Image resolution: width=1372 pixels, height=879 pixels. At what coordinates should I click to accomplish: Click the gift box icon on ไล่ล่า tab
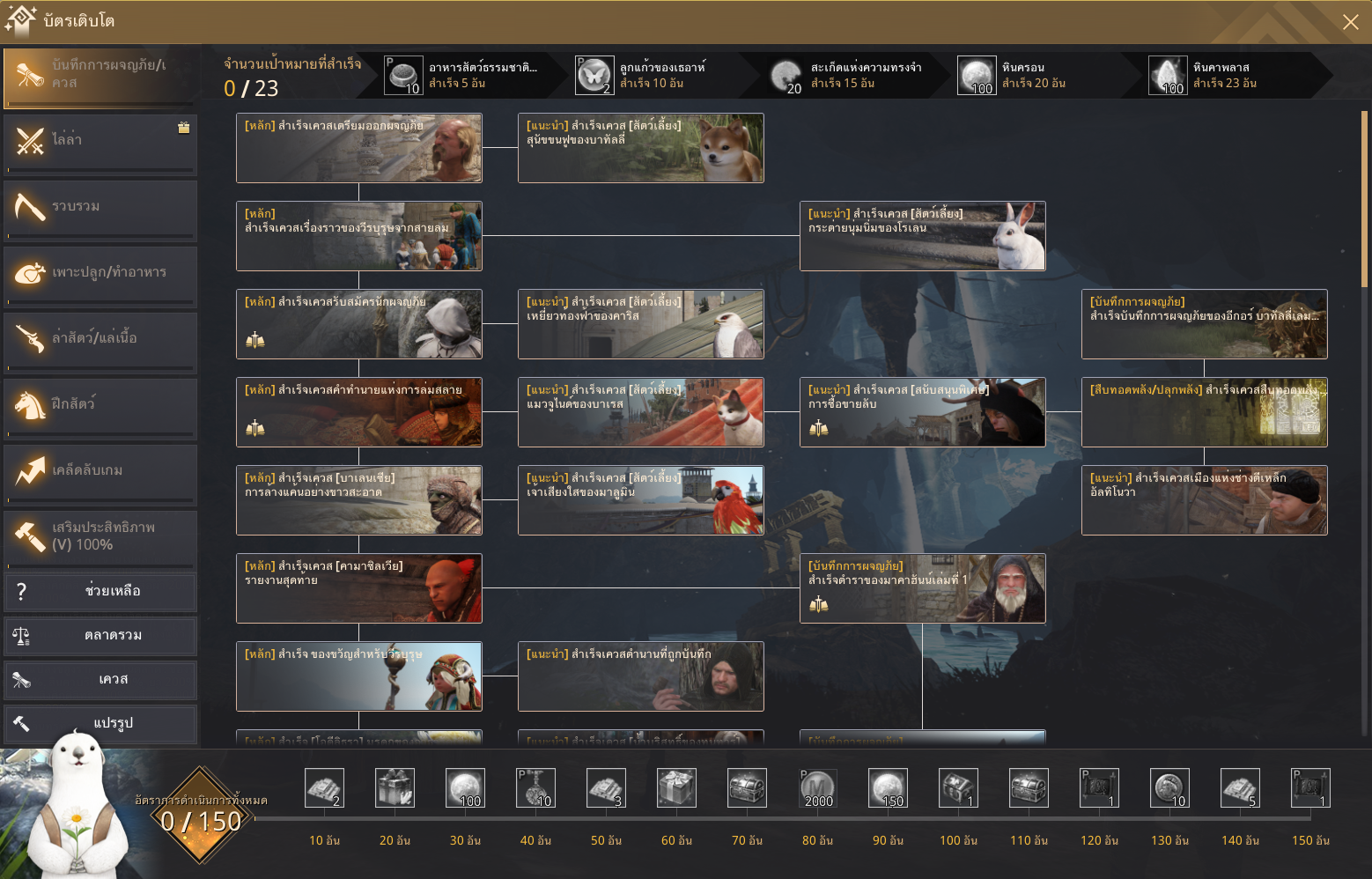point(184,128)
